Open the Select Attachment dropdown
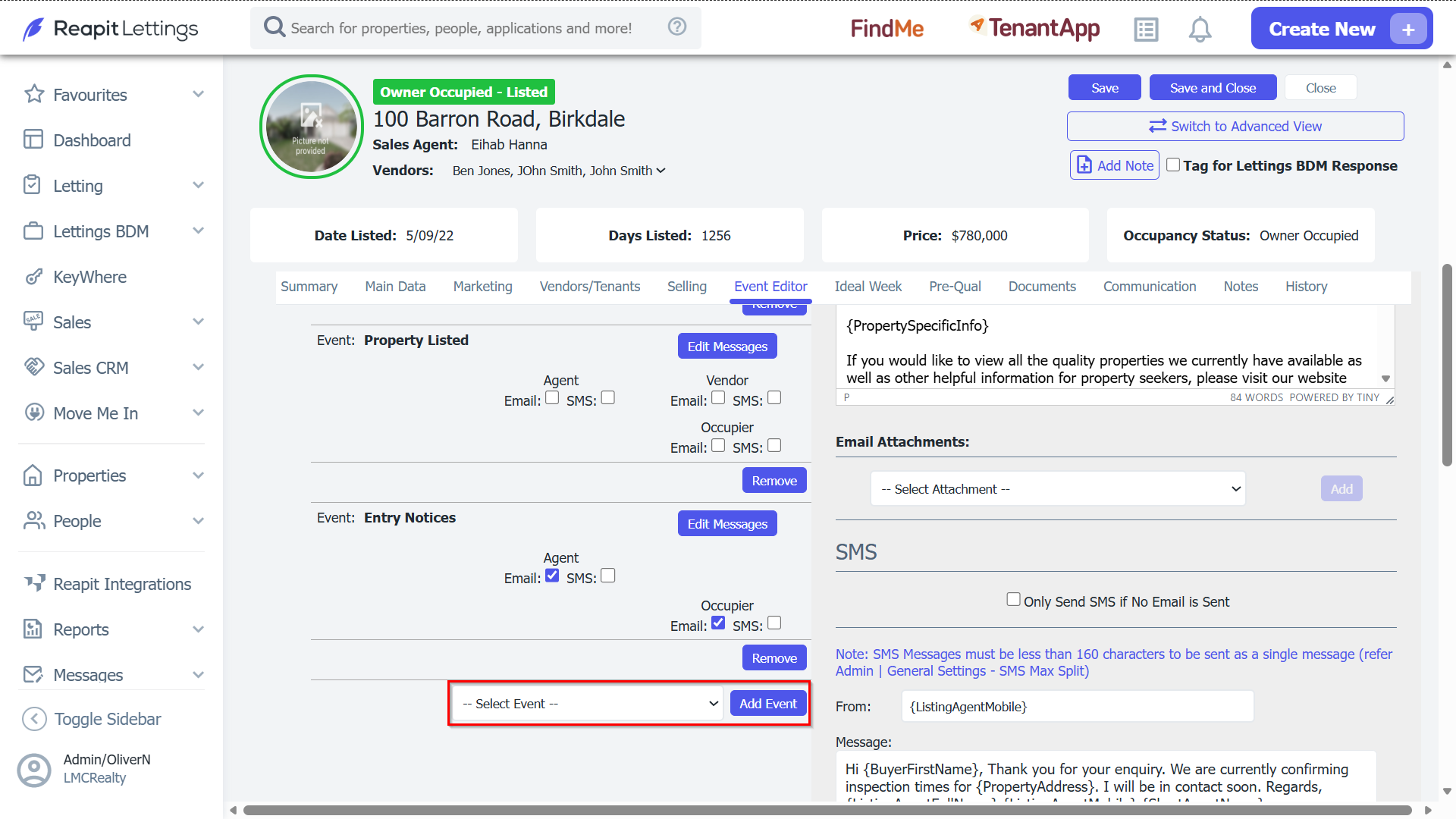The image size is (1456, 819). pyautogui.click(x=1058, y=489)
